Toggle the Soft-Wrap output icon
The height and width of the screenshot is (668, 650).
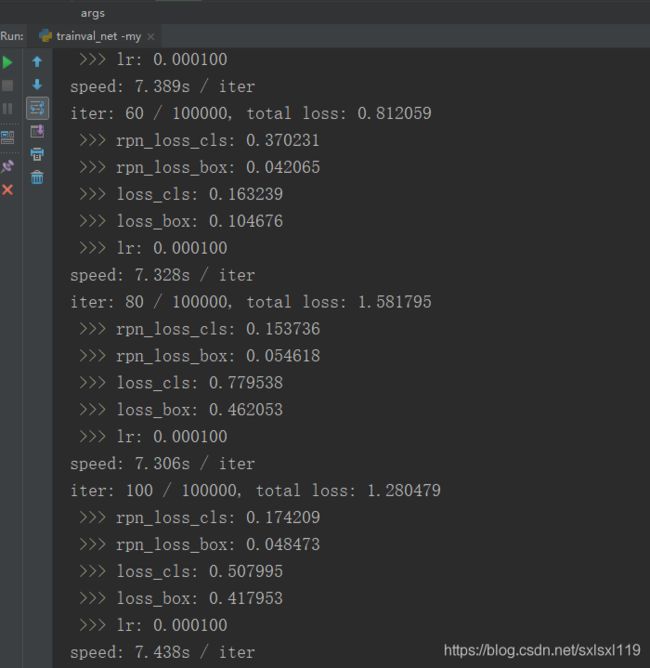[x=37, y=108]
